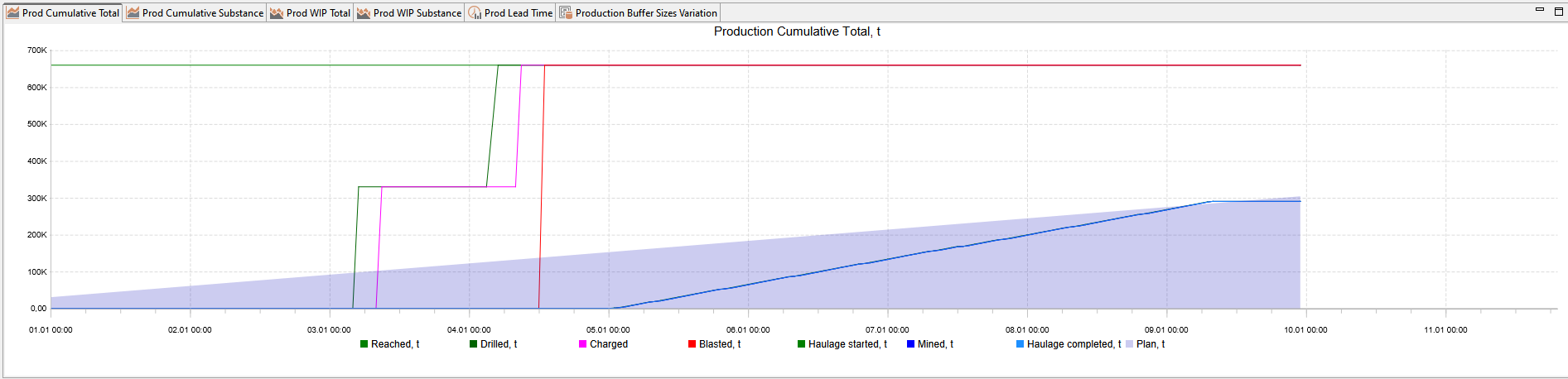1568x379 pixels.
Task: Click the 03.01 00:00 x-axis label
Action: coord(329,330)
